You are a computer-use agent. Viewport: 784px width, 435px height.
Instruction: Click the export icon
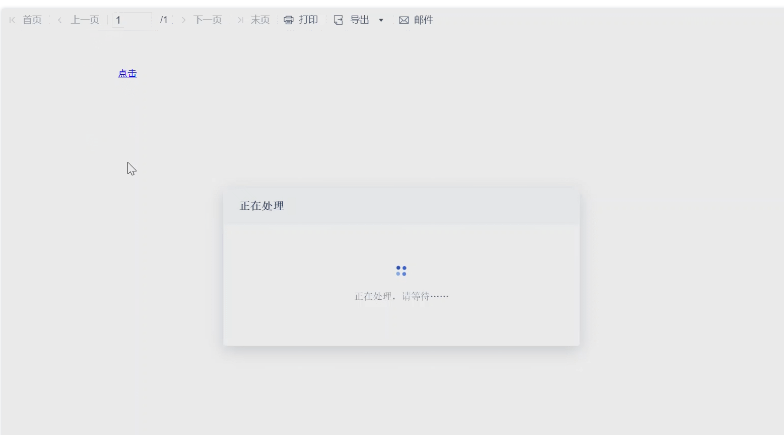coord(338,20)
